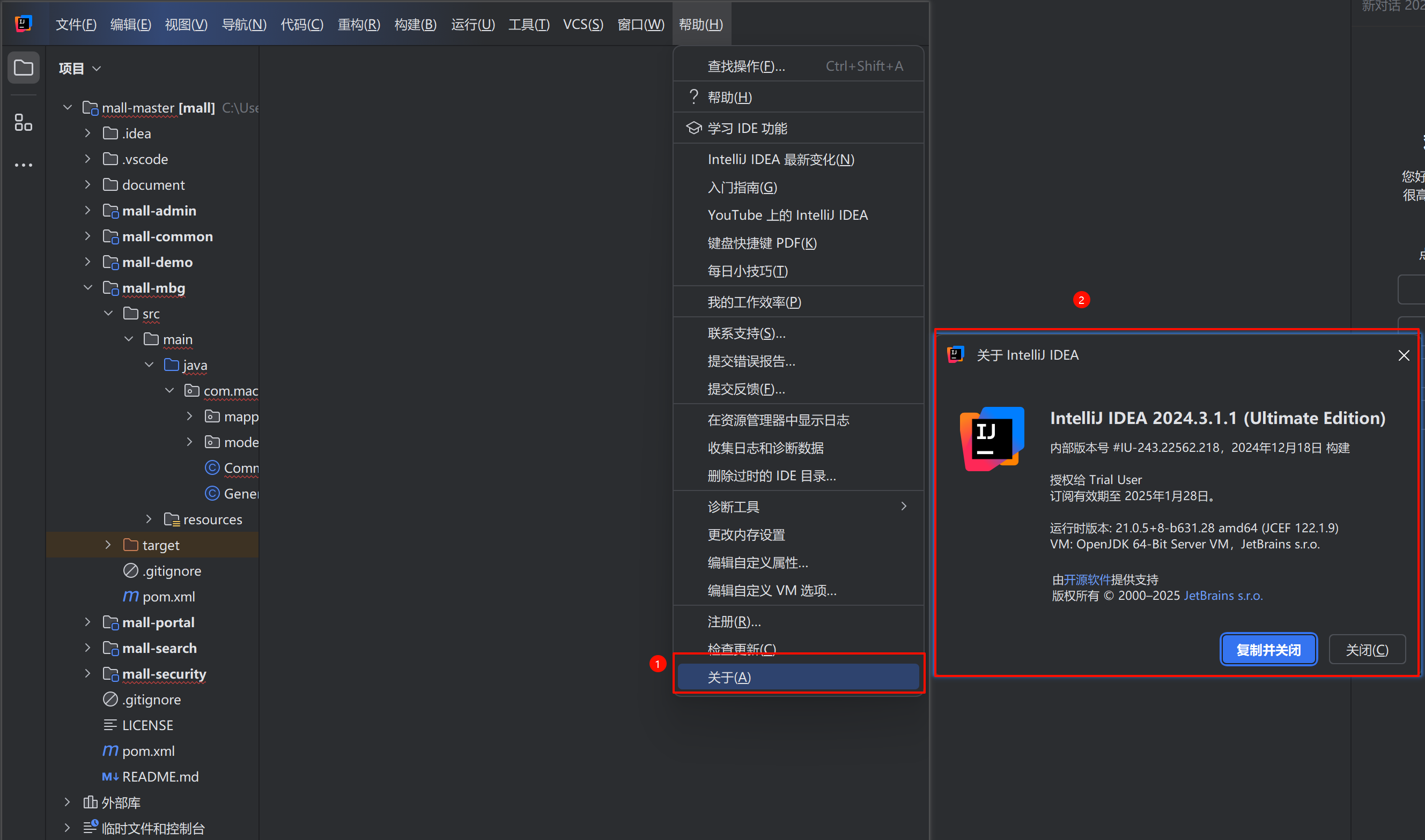This screenshot has height=840, width=1425.
Task: Open the Structure tool window icon
Action: pyautogui.click(x=23, y=122)
